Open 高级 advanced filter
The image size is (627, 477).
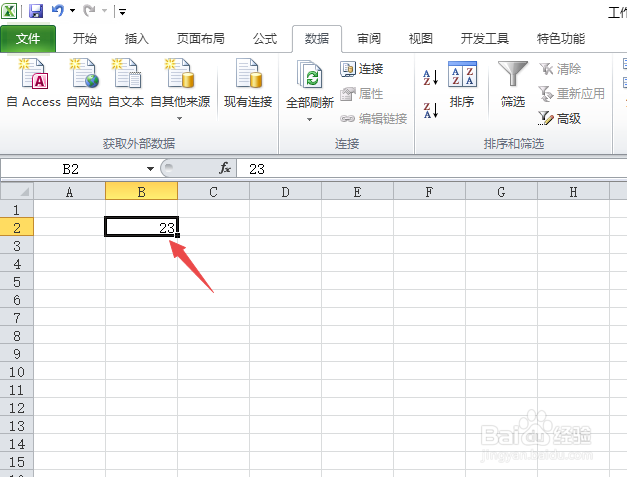click(559, 118)
